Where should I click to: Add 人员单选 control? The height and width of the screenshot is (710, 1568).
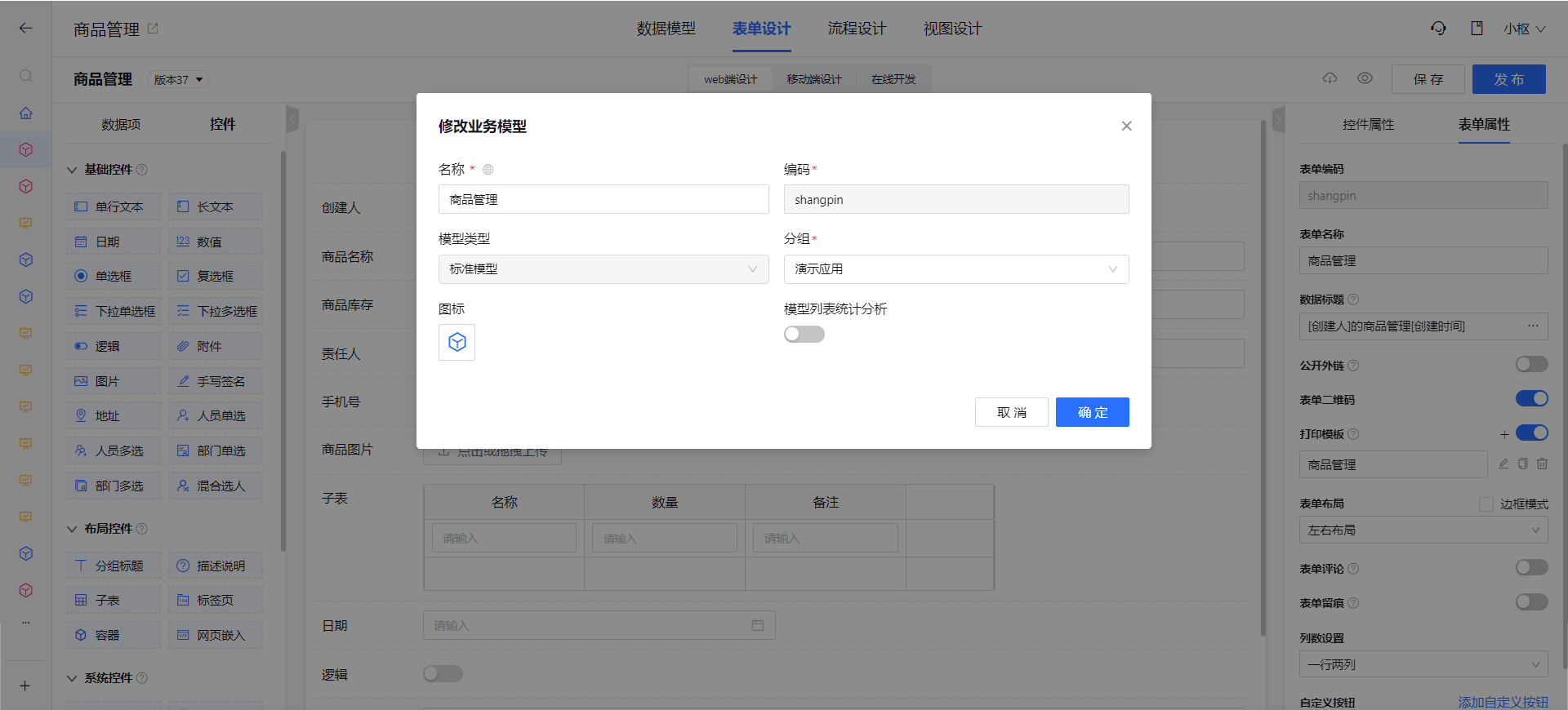click(x=216, y=415)
